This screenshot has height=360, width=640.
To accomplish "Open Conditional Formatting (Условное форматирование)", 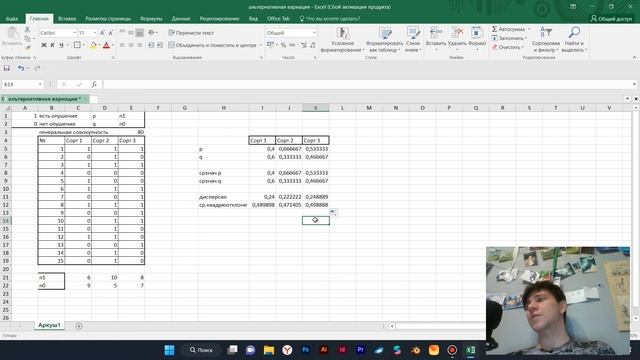I will click(x=342, y=40).
